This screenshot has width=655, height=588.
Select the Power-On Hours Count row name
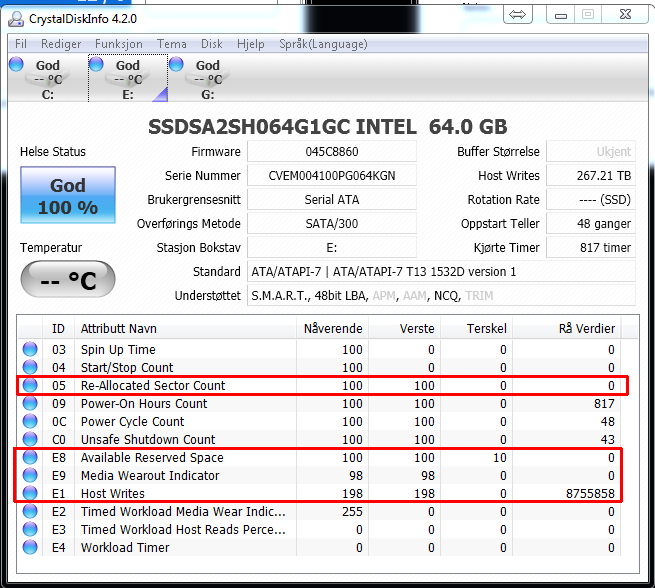pos(144,403)
